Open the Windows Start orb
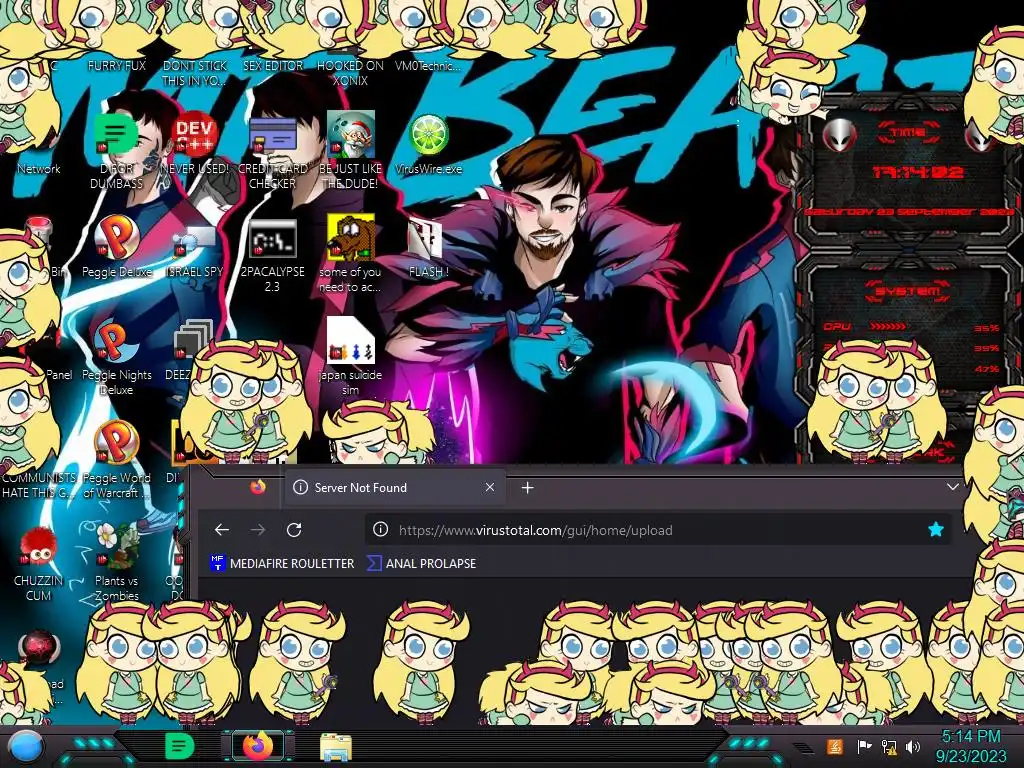1024x768 pixels. tap(25, 747)
